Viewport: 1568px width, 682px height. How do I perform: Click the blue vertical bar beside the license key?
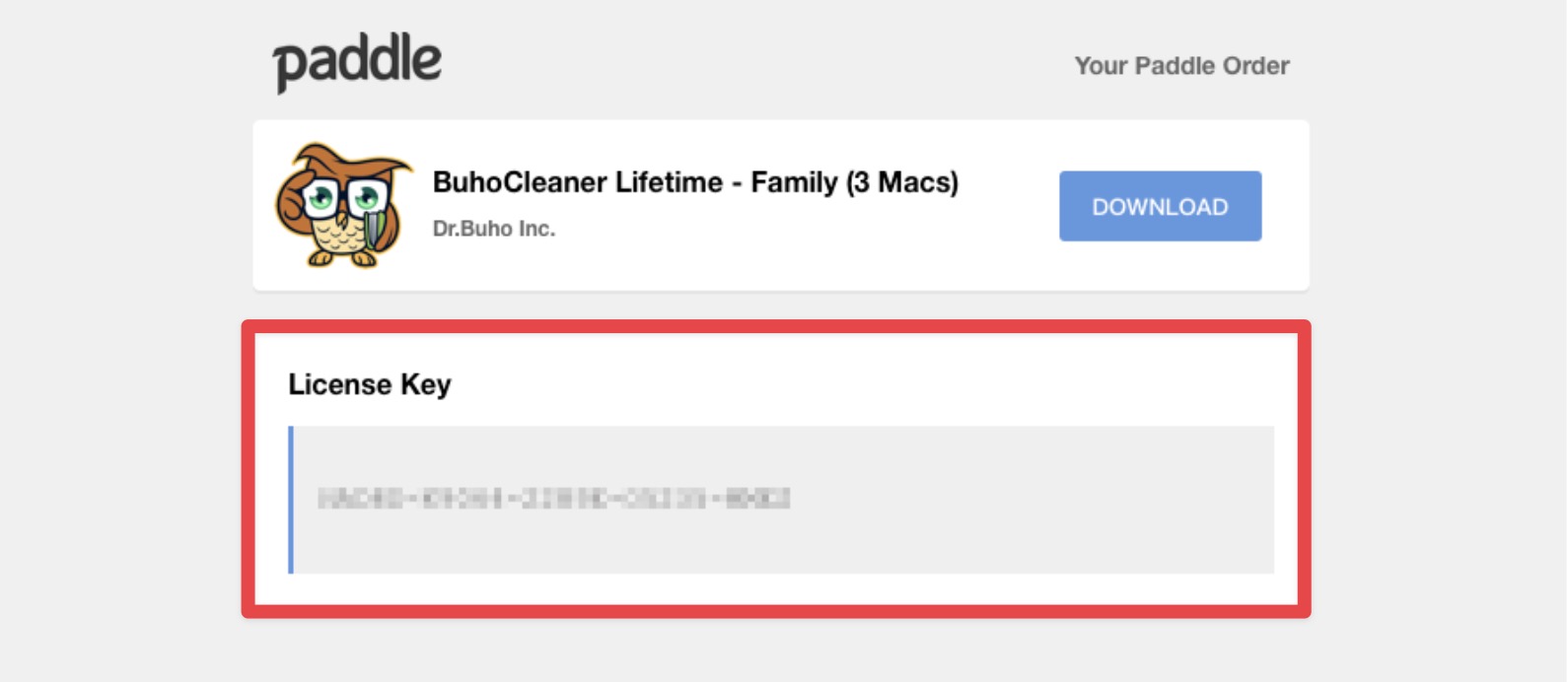(x=291, y=500)
